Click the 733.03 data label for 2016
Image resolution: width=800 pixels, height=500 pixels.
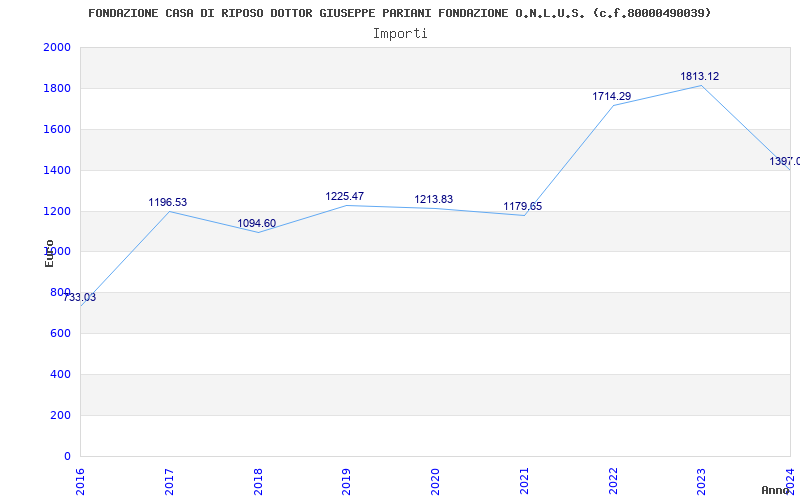click(80, 297)
